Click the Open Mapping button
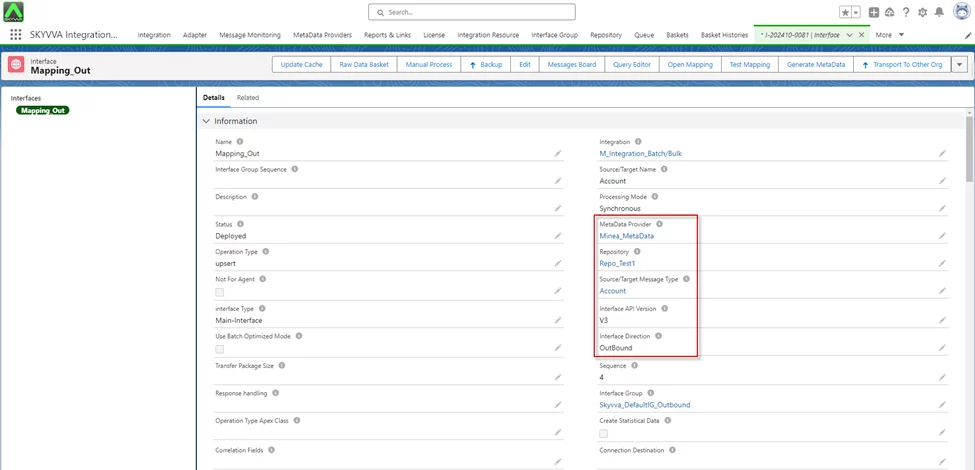The height and width of the screenshot is (470, 975). click(690, 64)
